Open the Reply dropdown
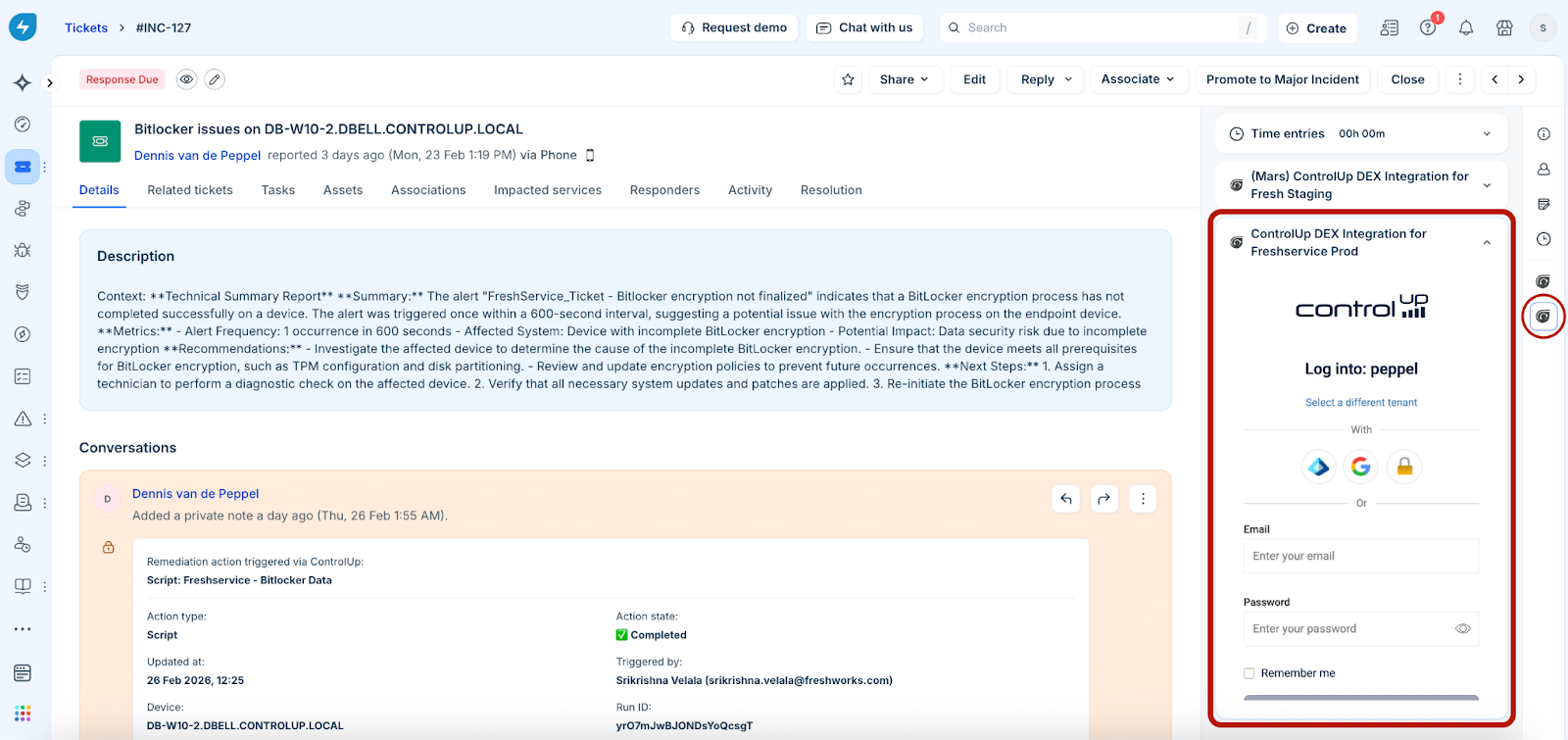The height and width of the screenshot is (740, 1568). [x=1047, y=79]
